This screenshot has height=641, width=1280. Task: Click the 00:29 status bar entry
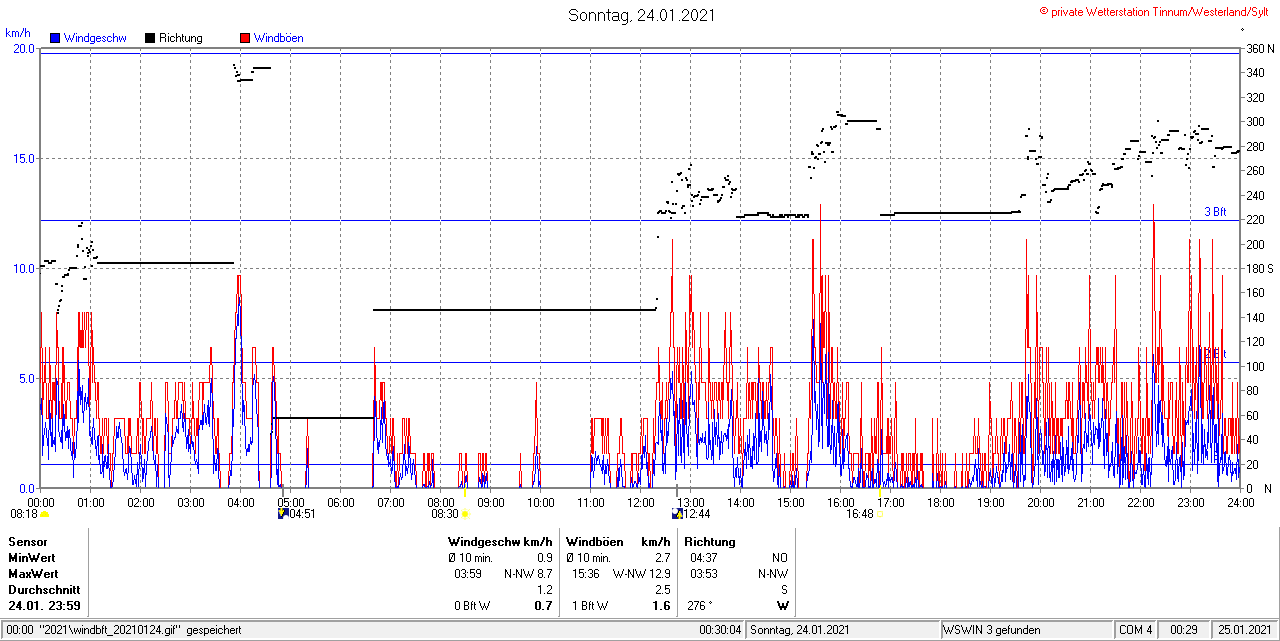click(1185, 630)
